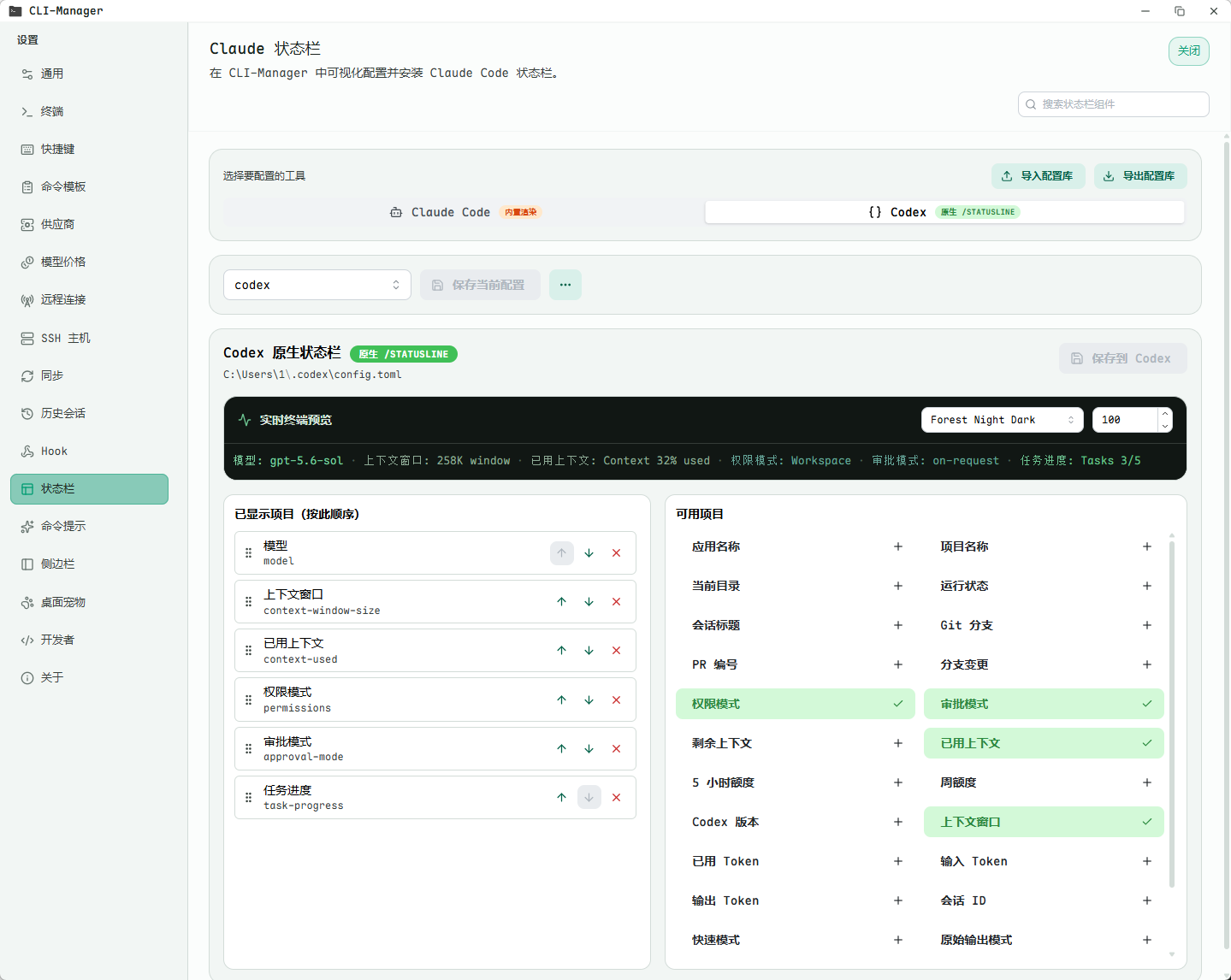Move 模型 item down in list

589,553
